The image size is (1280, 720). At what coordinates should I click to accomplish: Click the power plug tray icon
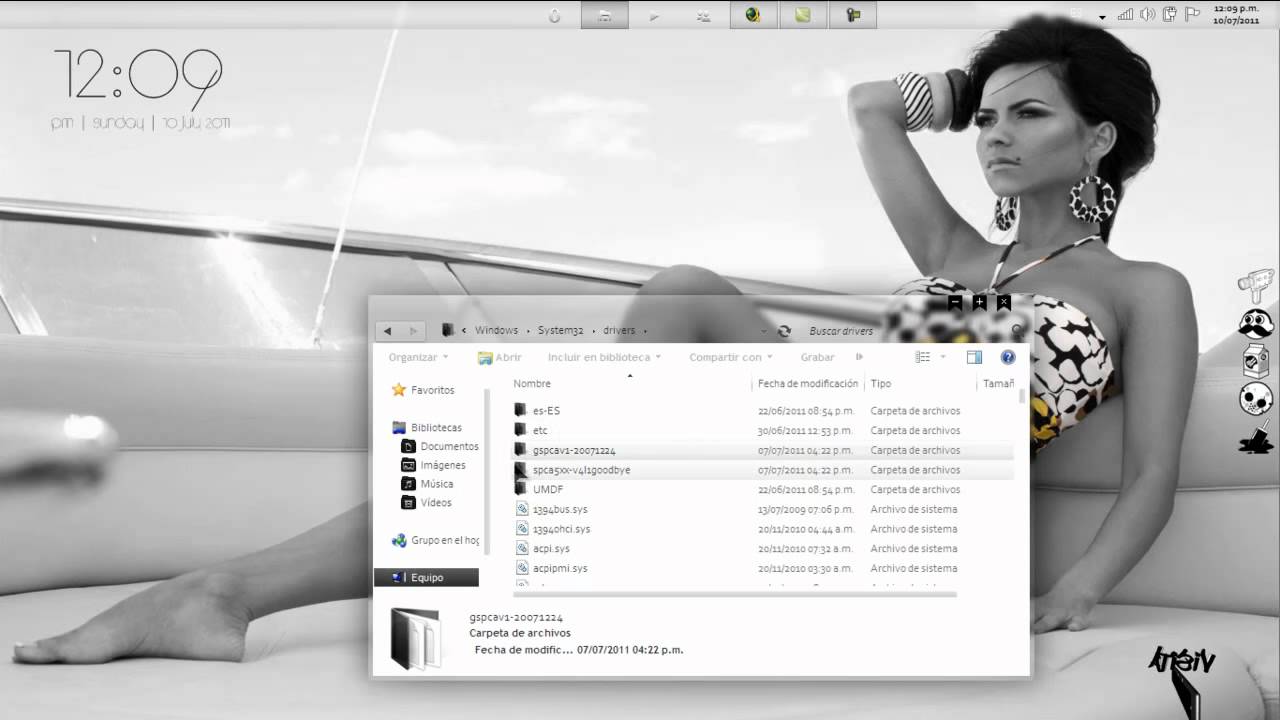(1169, 14)
